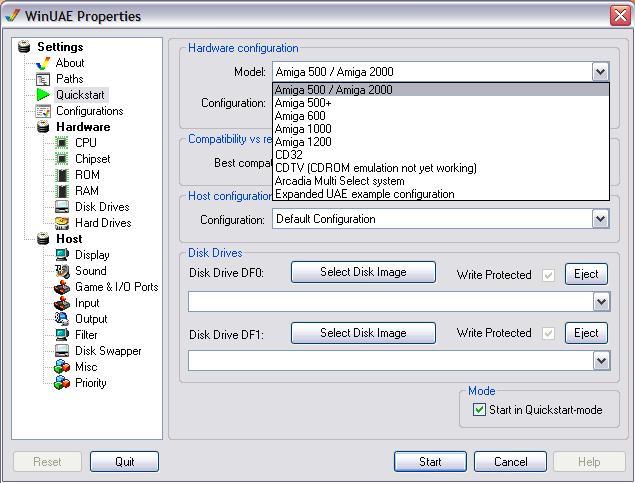Click the Chipset chip icon
Viewport: 635px width, 483px height.
(x=62, y=159)
